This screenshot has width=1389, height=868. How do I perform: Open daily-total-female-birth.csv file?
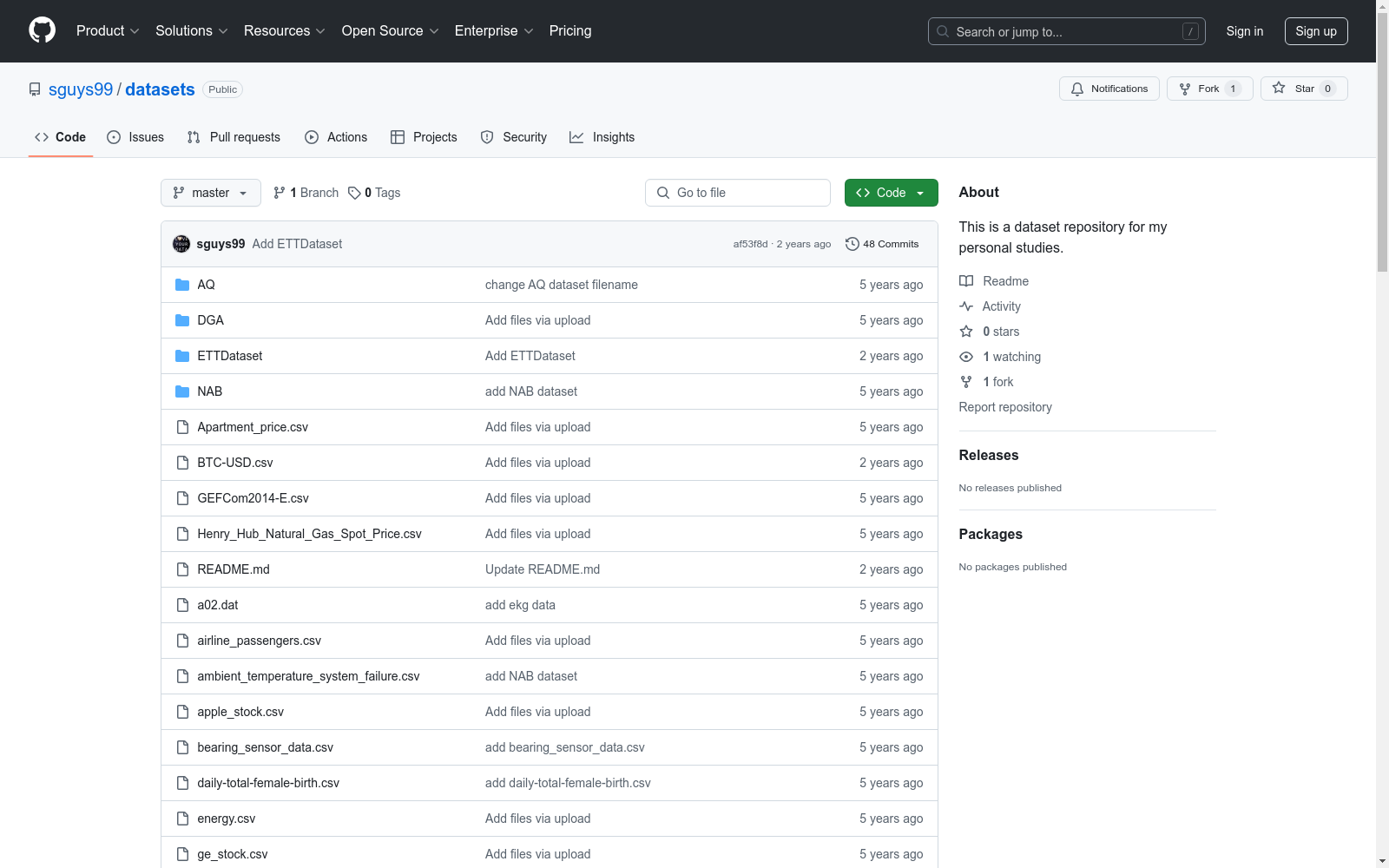click(x=268, y=783)
